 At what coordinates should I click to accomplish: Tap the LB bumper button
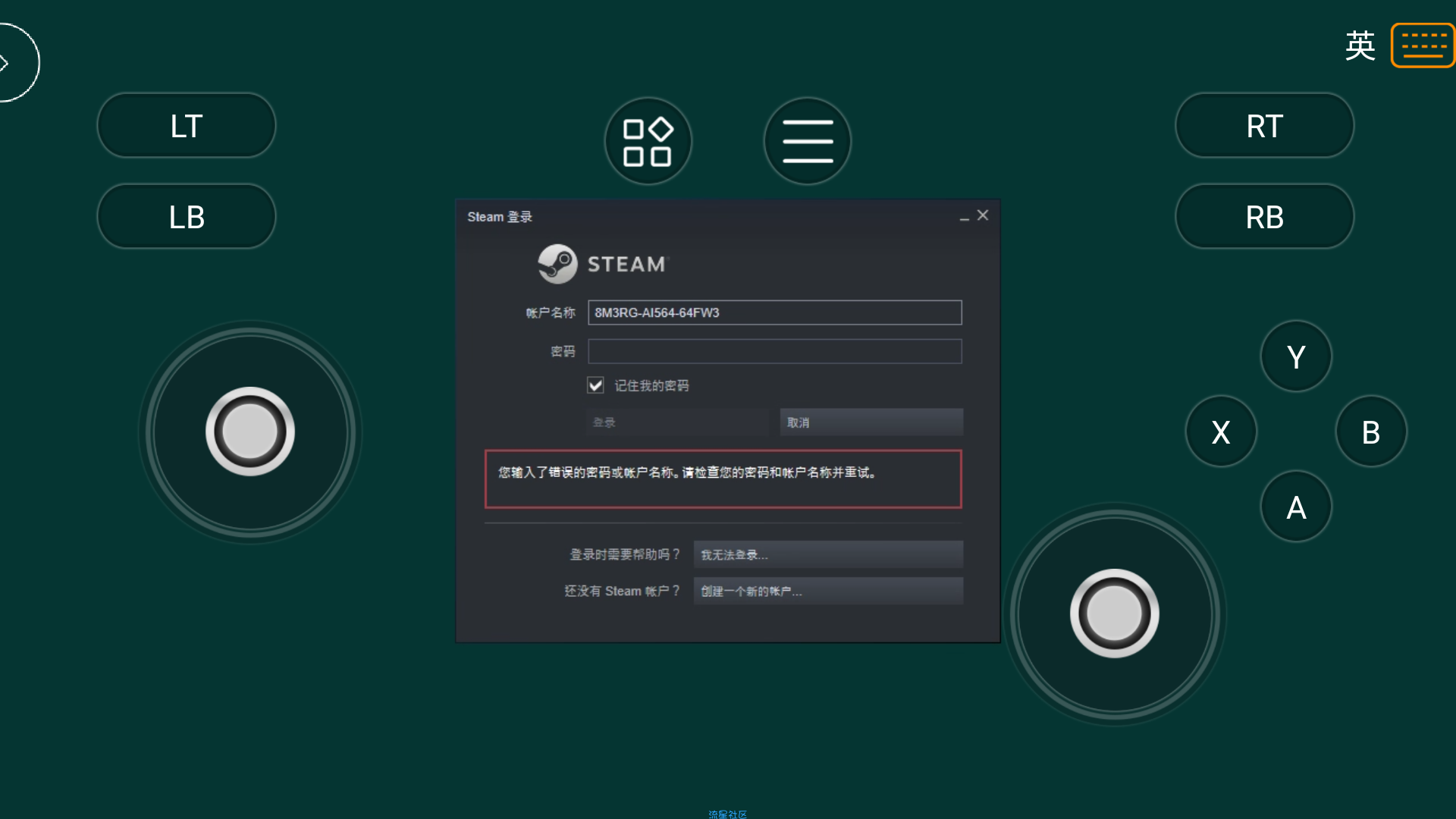pos(187,217)
